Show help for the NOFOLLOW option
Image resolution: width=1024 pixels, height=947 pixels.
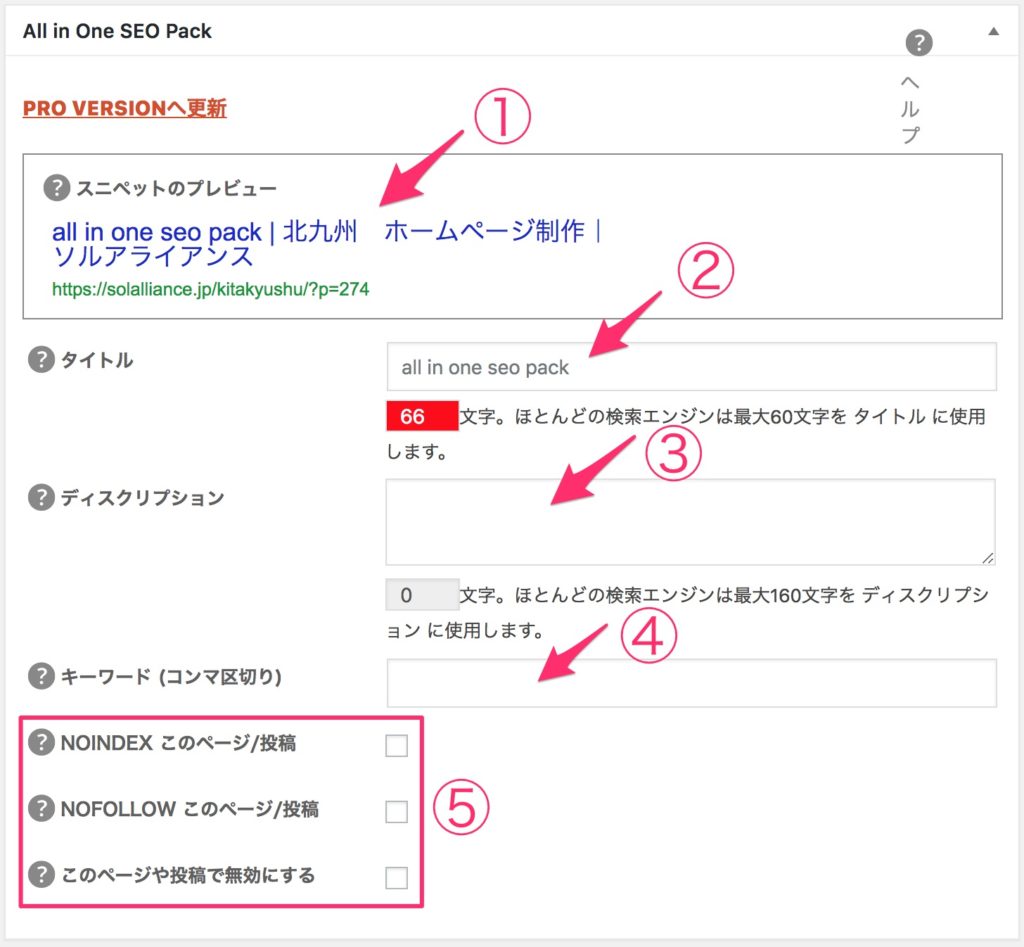pyautogui.click(x=41, y=809)
